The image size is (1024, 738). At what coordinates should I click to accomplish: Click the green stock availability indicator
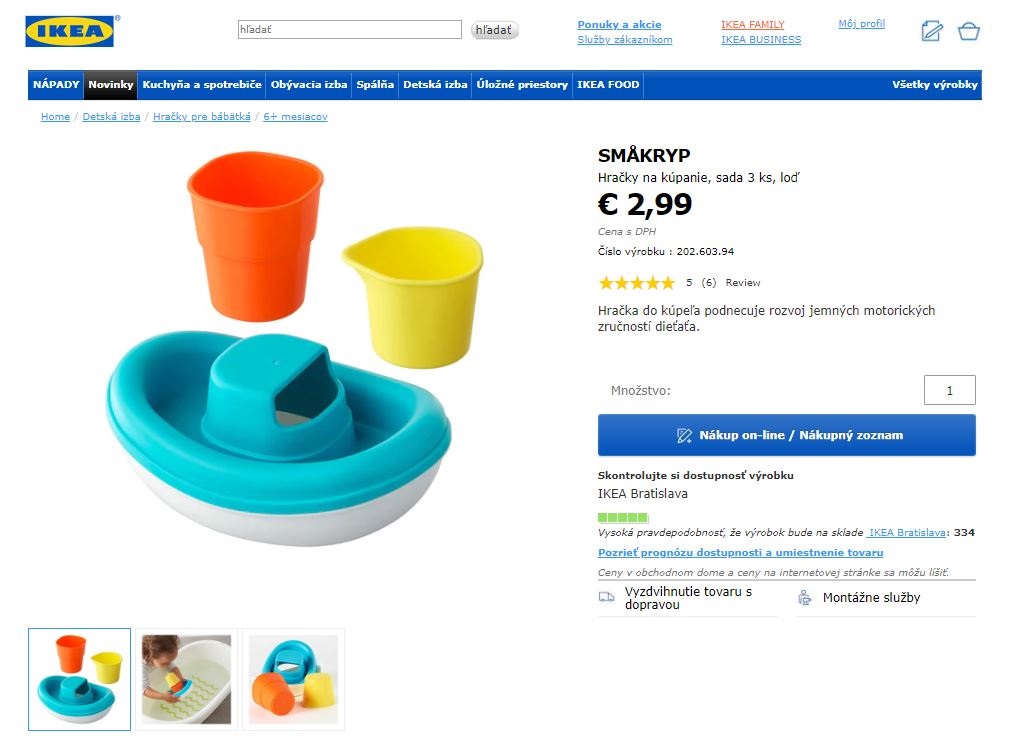point(622,518)
